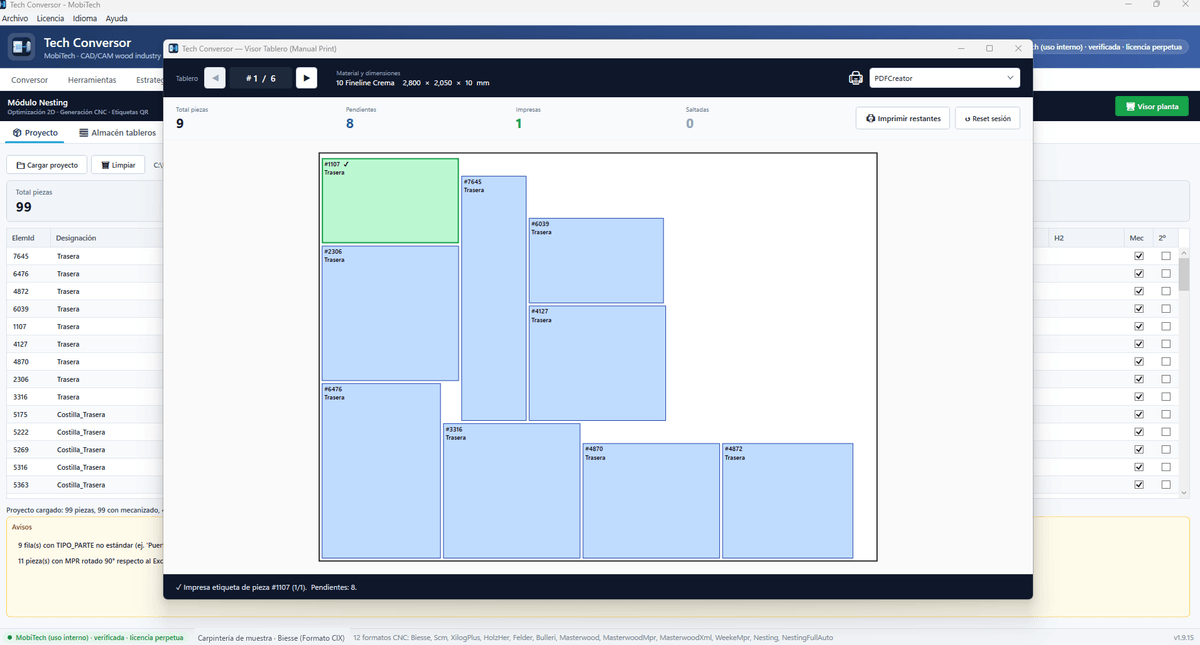This screenshot has height=645, width=1200.
Task: Open the Almacén tableros tab
Action: [x=118, y=132]
